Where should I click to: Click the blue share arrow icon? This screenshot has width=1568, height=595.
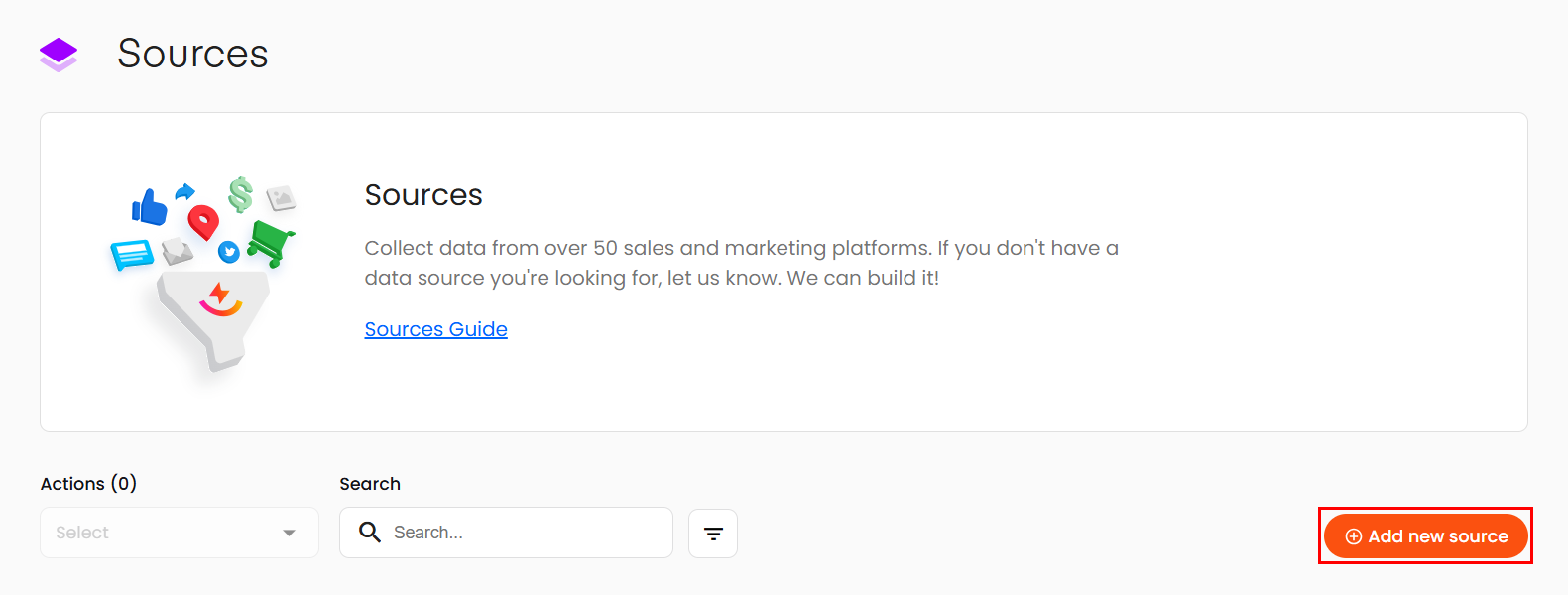pyautogui.click(x=184, y=192)
